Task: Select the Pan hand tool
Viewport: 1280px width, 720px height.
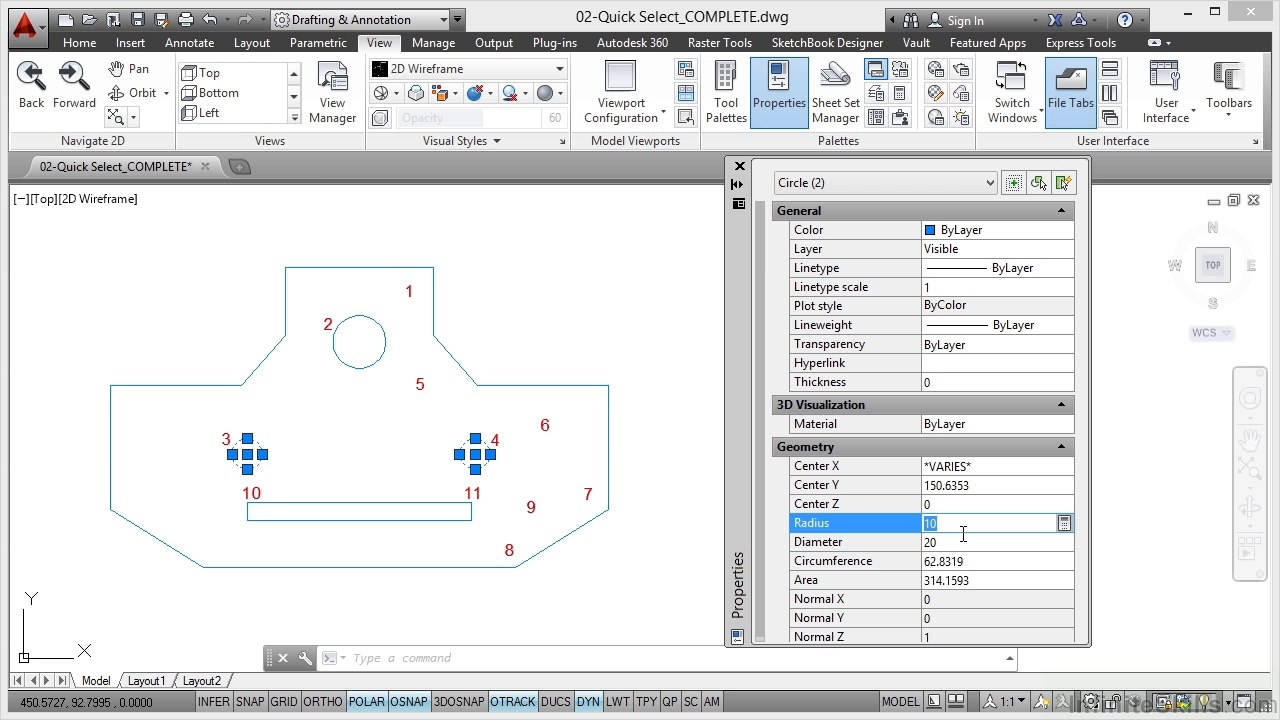Action: tap(129, 68)
